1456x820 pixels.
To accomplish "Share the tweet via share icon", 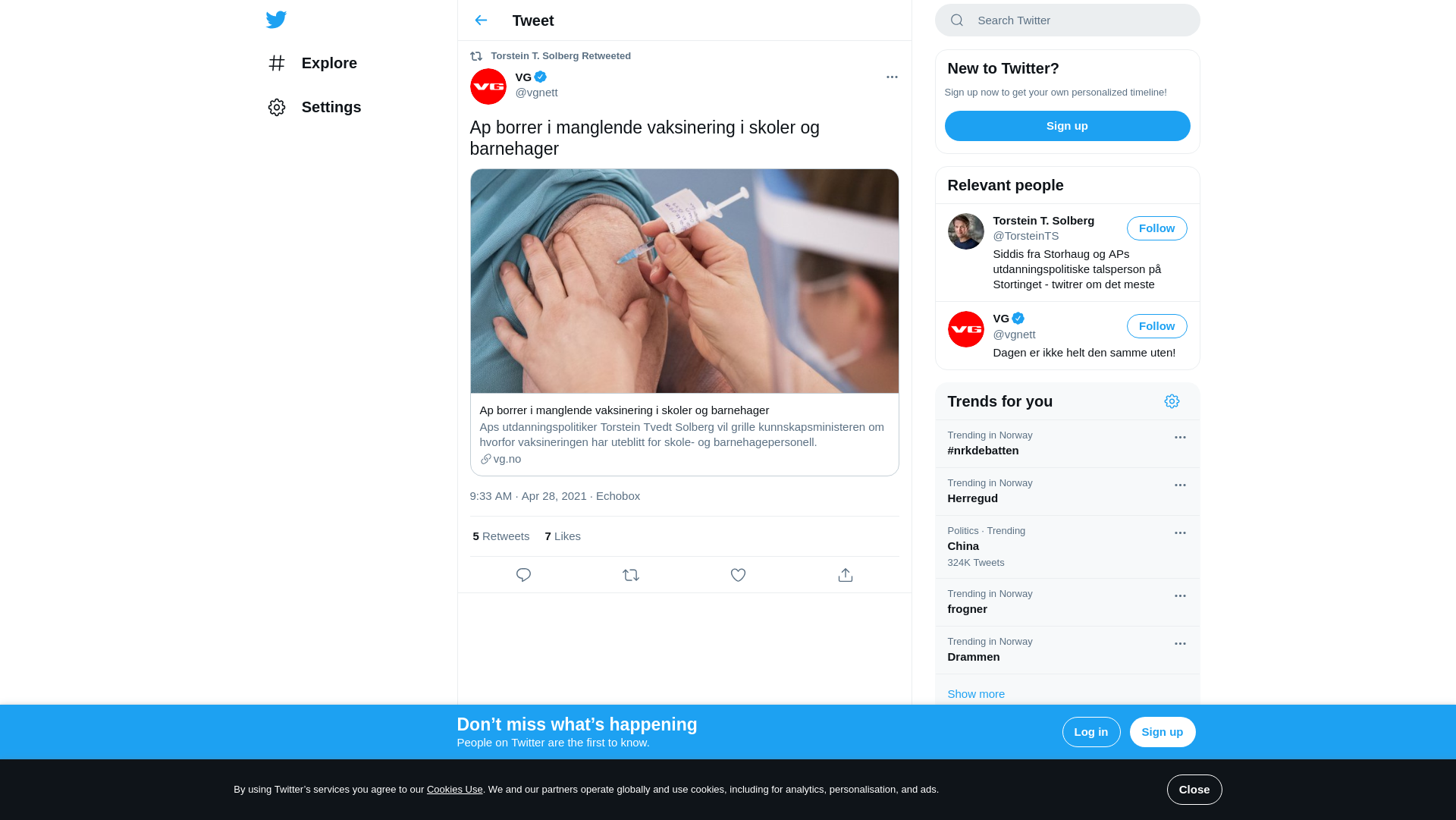I will tap(846, 575).
